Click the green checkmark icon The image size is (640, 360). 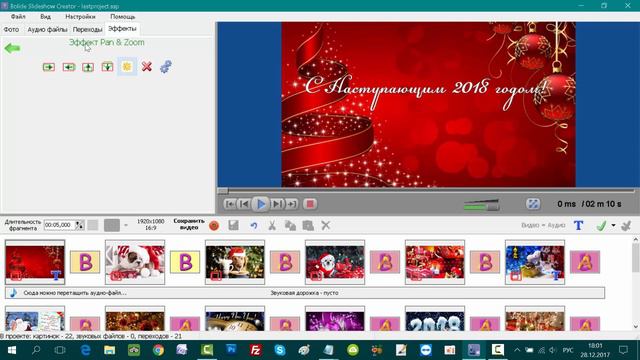tap(601, 225)
